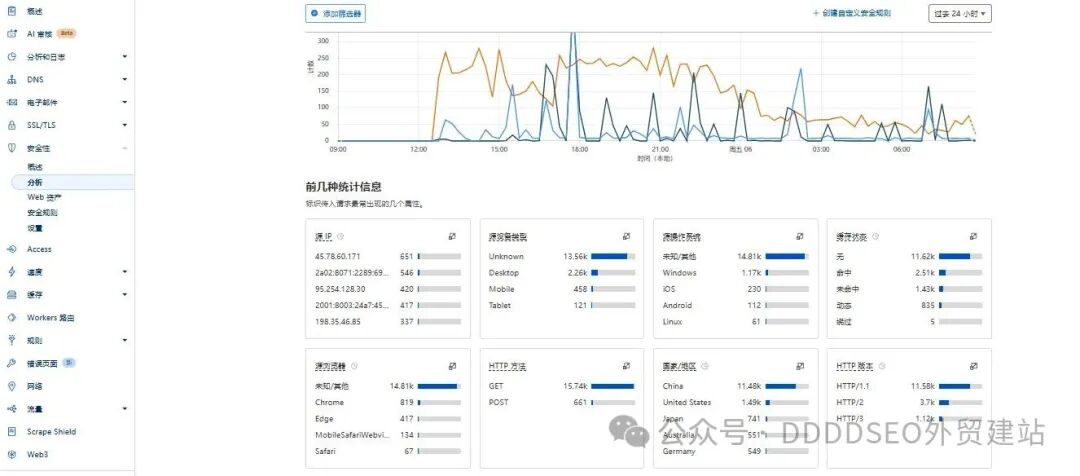Viewport: 1080px width, 476px height.
Task: Click the Scrape Shield icon
Action: tap(12, 432)
